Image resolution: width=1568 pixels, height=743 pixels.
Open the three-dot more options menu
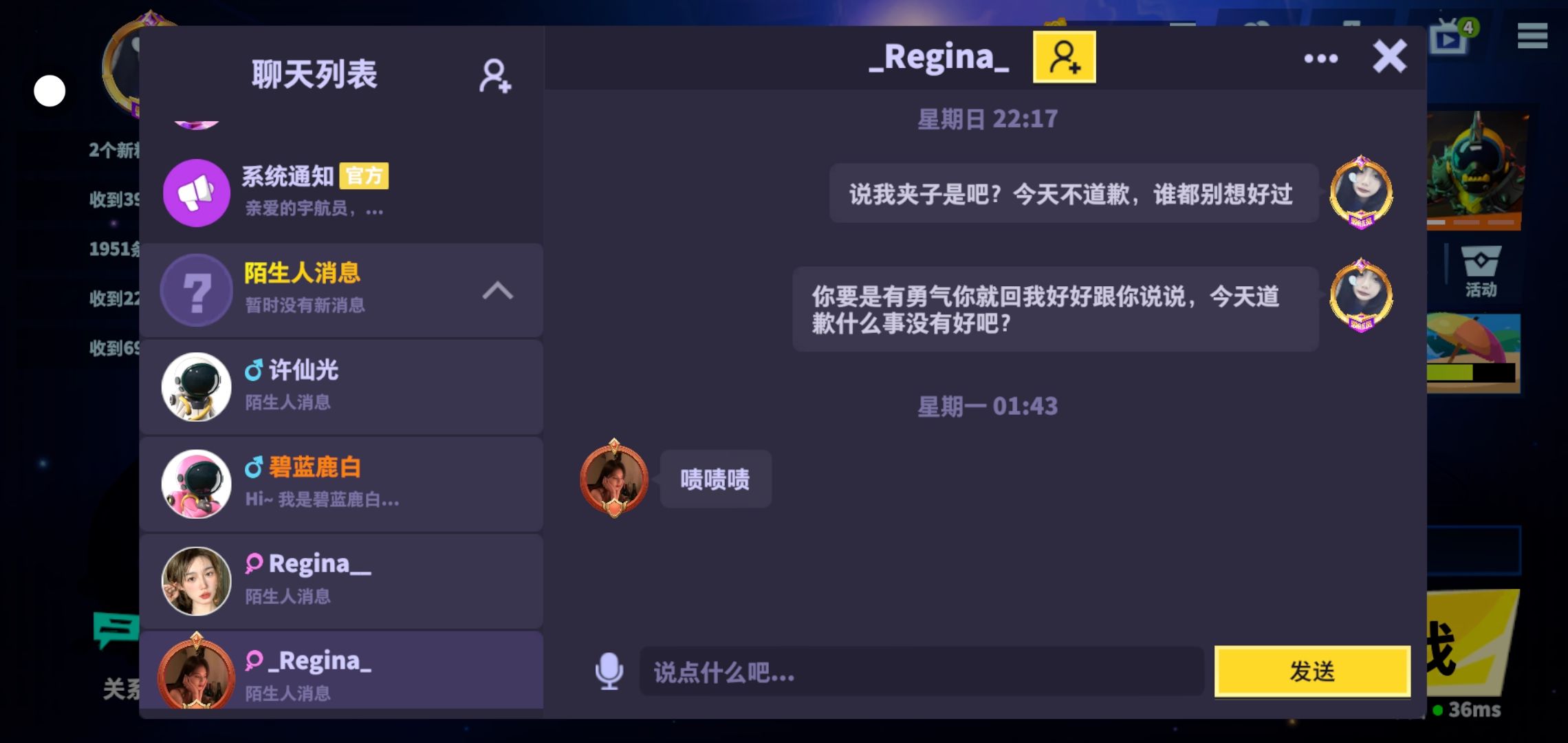coord(1320,58)
